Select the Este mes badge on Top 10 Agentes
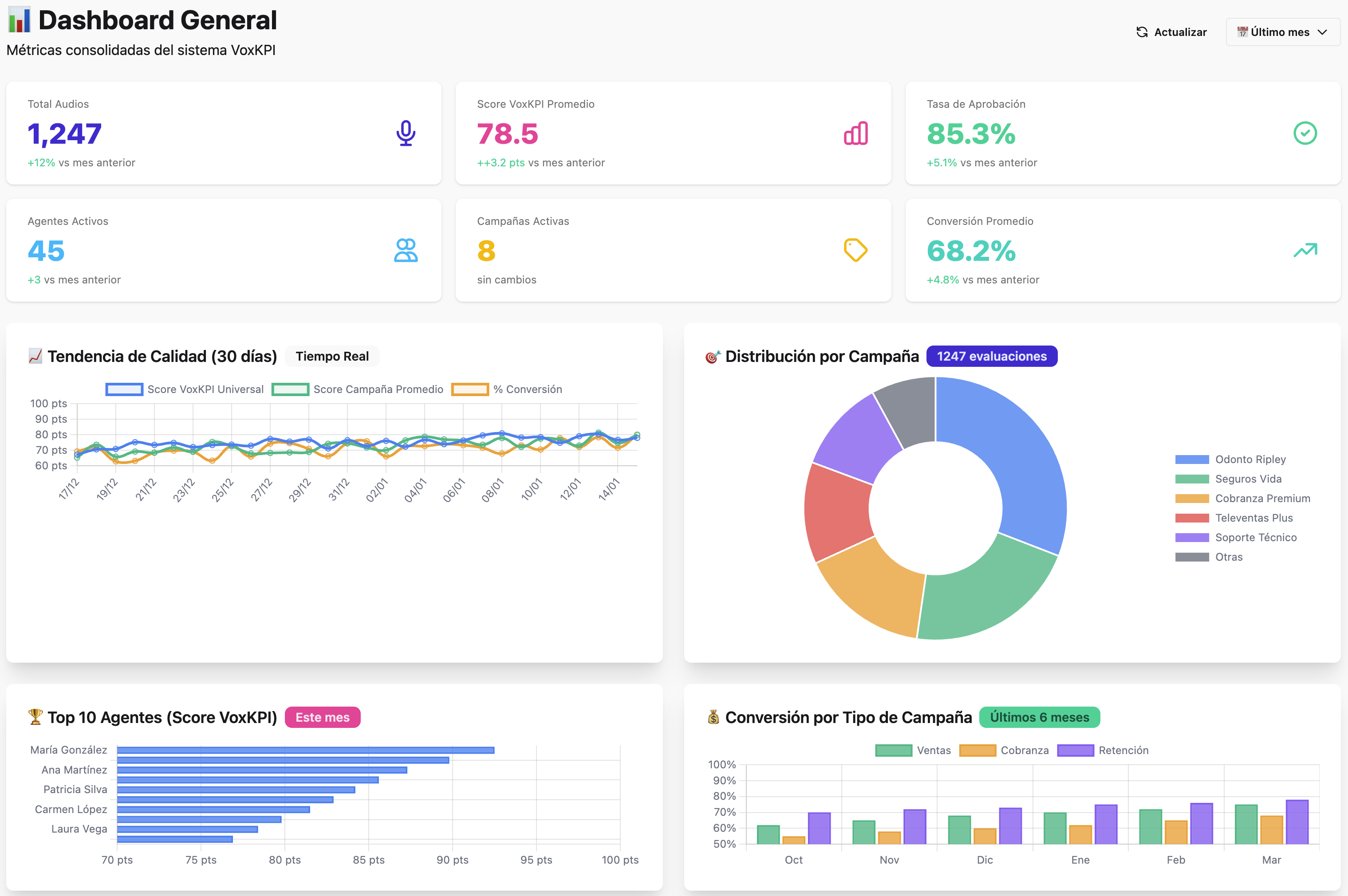Viewport: 1348px width, 896px height. [x=323, y=717]
